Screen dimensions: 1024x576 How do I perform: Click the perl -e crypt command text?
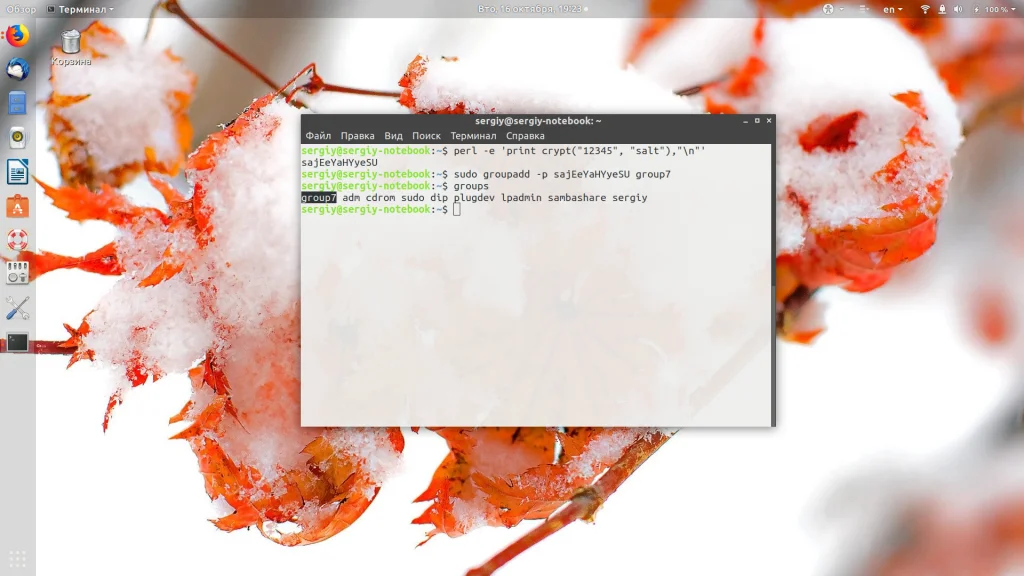(579, 151)
